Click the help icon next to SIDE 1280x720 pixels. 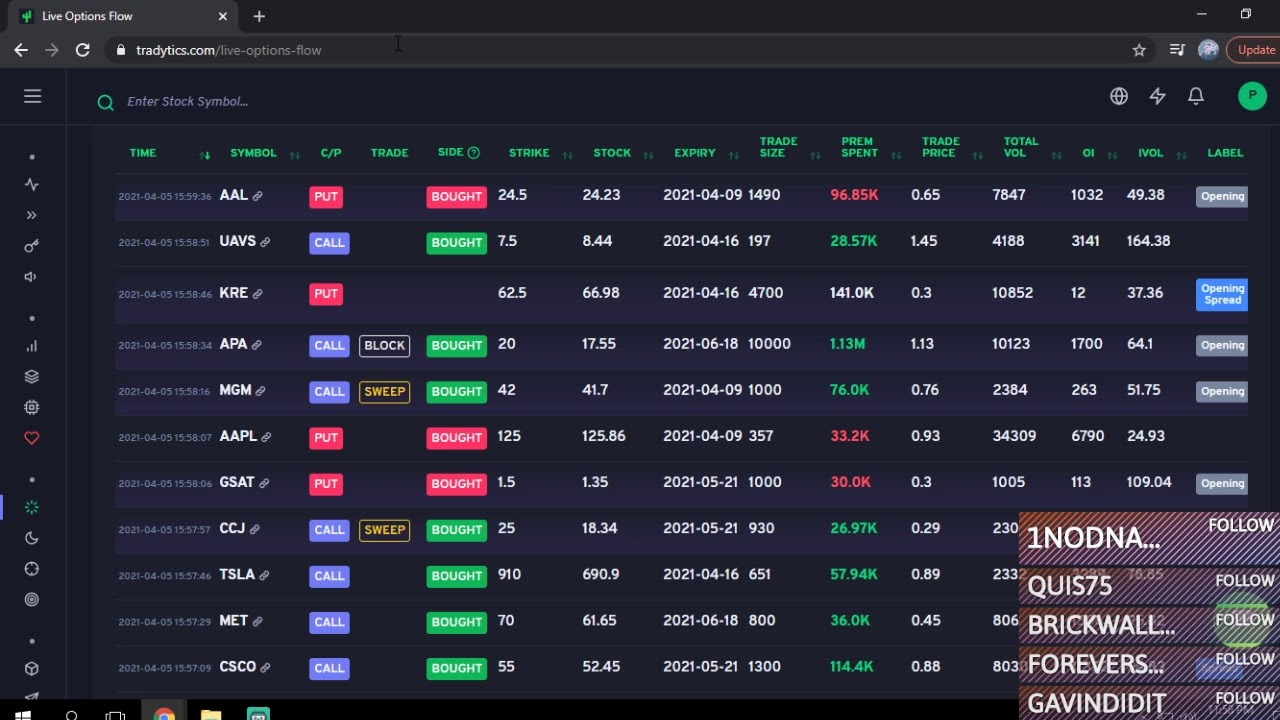(x=473, y=153)
